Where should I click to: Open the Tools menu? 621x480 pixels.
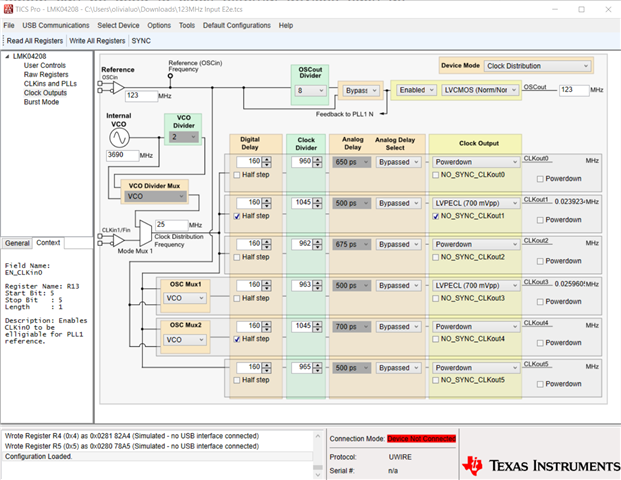(187, 25)
